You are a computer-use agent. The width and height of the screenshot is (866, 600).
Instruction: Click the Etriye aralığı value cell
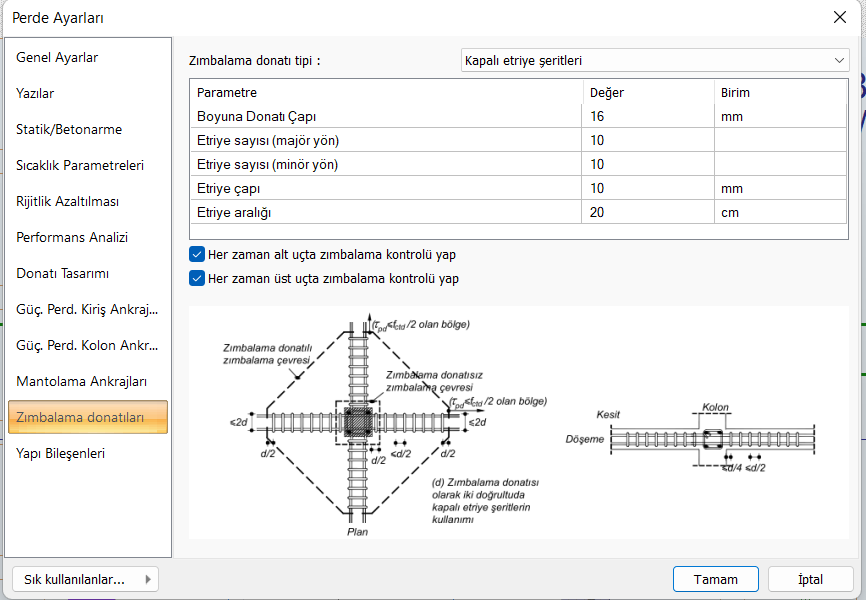[647, 212]
